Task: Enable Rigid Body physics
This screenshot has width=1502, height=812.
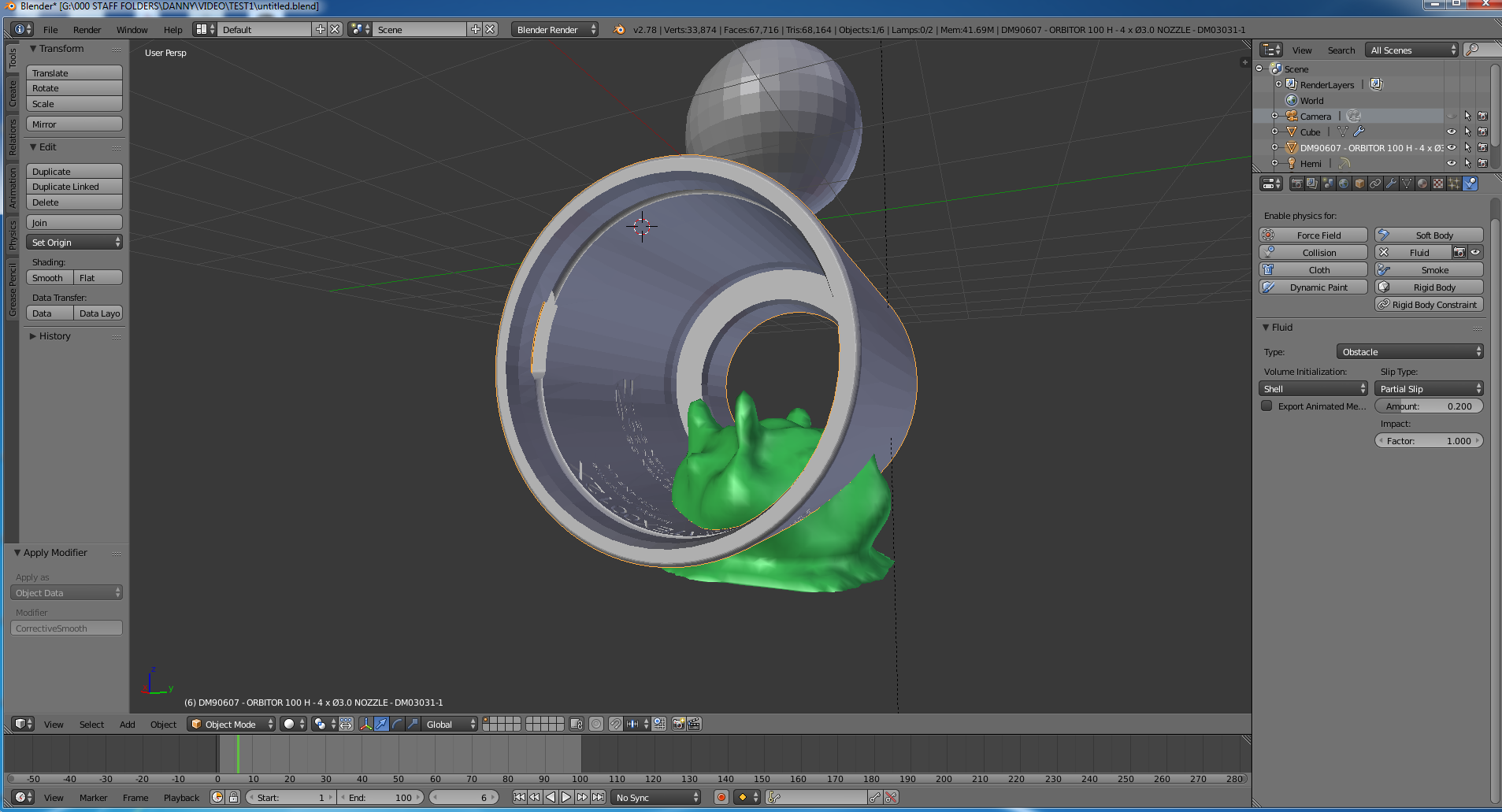Action: point(1429,287)
